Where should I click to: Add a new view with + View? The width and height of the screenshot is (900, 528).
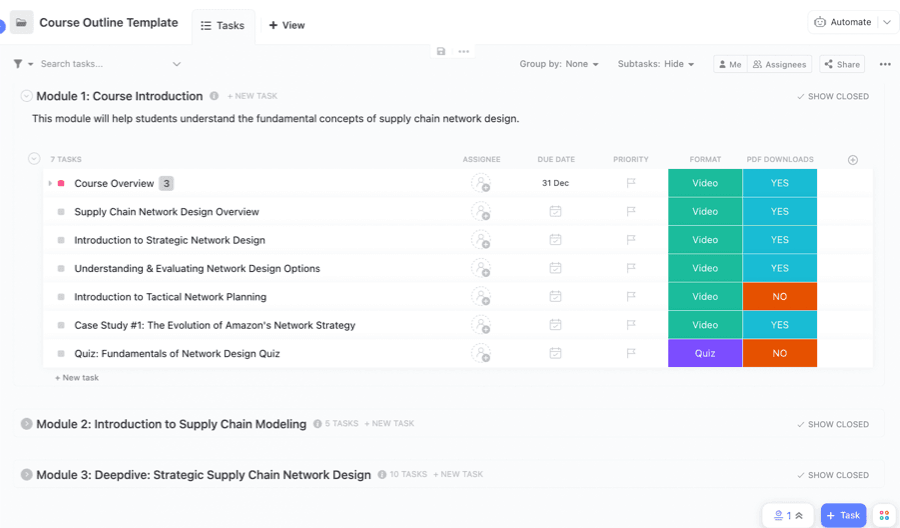[287, 25]
